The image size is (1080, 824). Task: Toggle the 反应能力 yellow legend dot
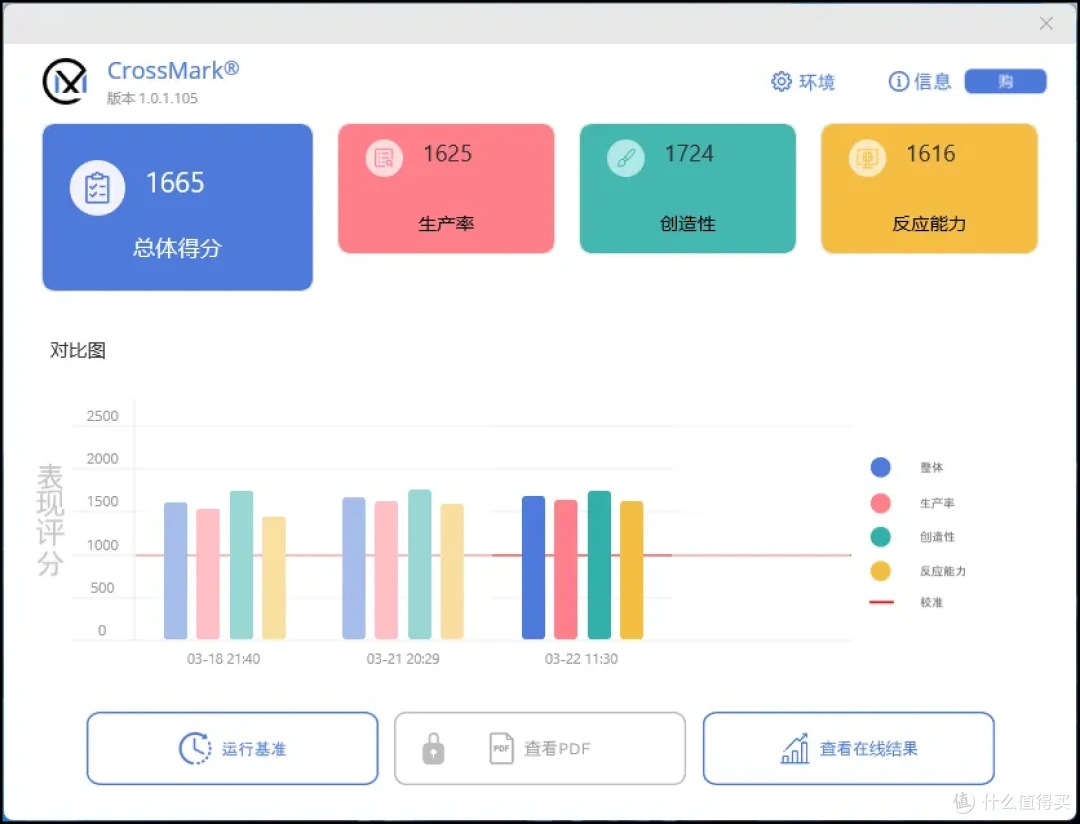pyautogui.click(x=880, y=571)
